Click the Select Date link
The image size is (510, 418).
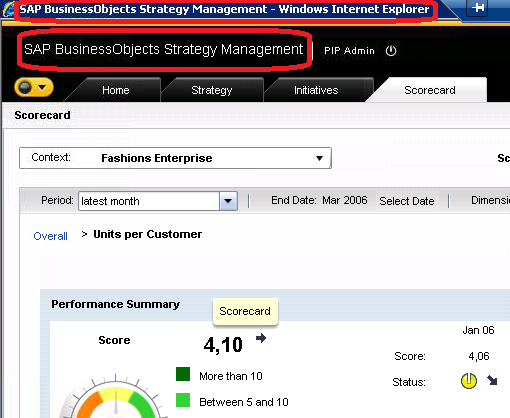tap(407, 201)
